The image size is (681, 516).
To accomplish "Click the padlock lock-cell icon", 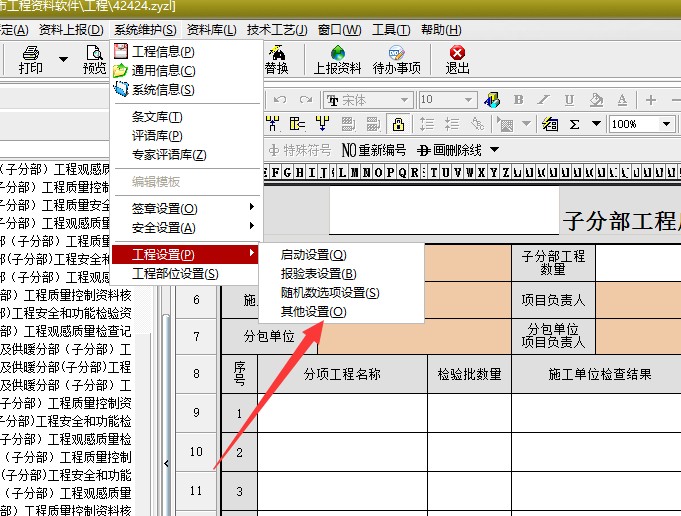I will pyautogui.click(x=398, y=124).
